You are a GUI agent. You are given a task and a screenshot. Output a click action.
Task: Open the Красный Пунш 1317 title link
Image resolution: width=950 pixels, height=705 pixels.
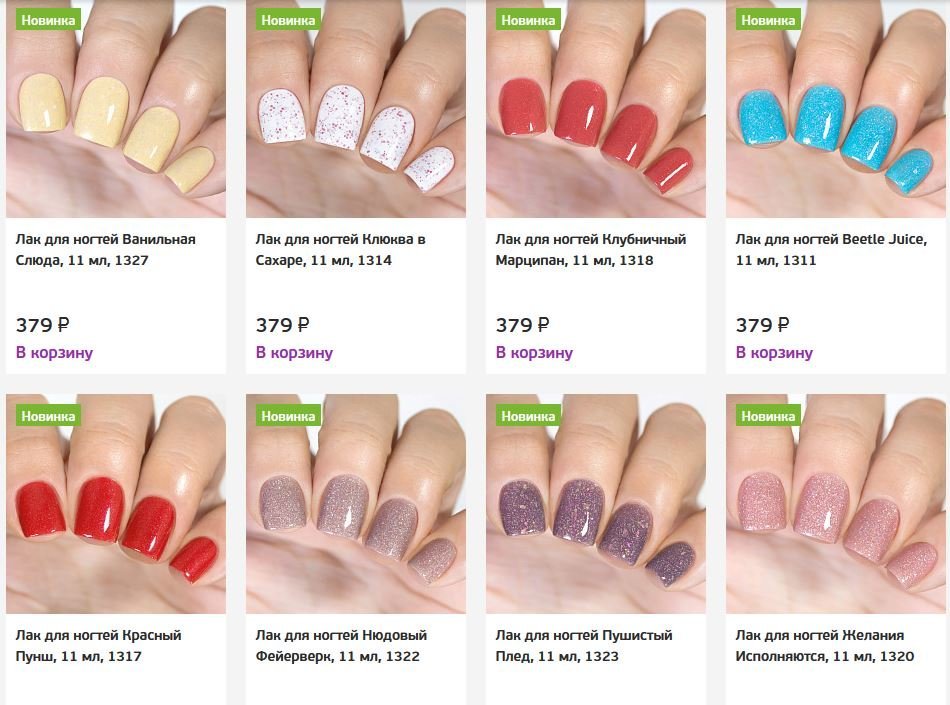pyautogui.click(x=99, y=646)
